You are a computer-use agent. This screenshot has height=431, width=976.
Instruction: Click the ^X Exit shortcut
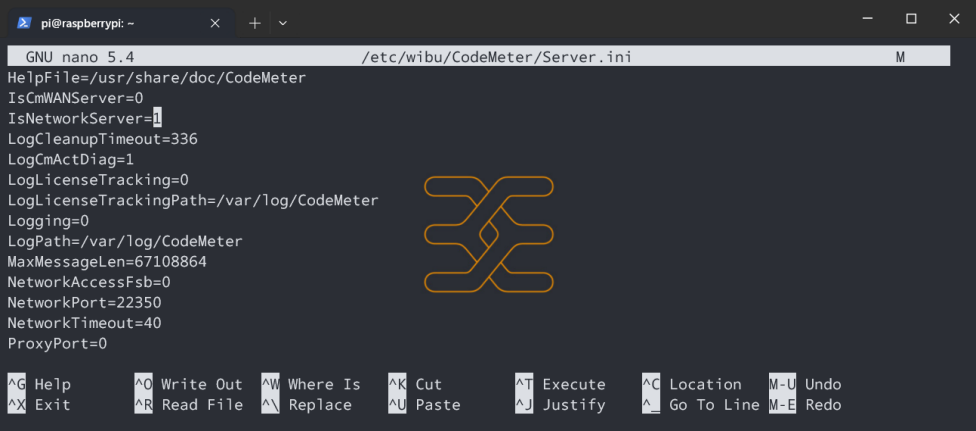39,405
